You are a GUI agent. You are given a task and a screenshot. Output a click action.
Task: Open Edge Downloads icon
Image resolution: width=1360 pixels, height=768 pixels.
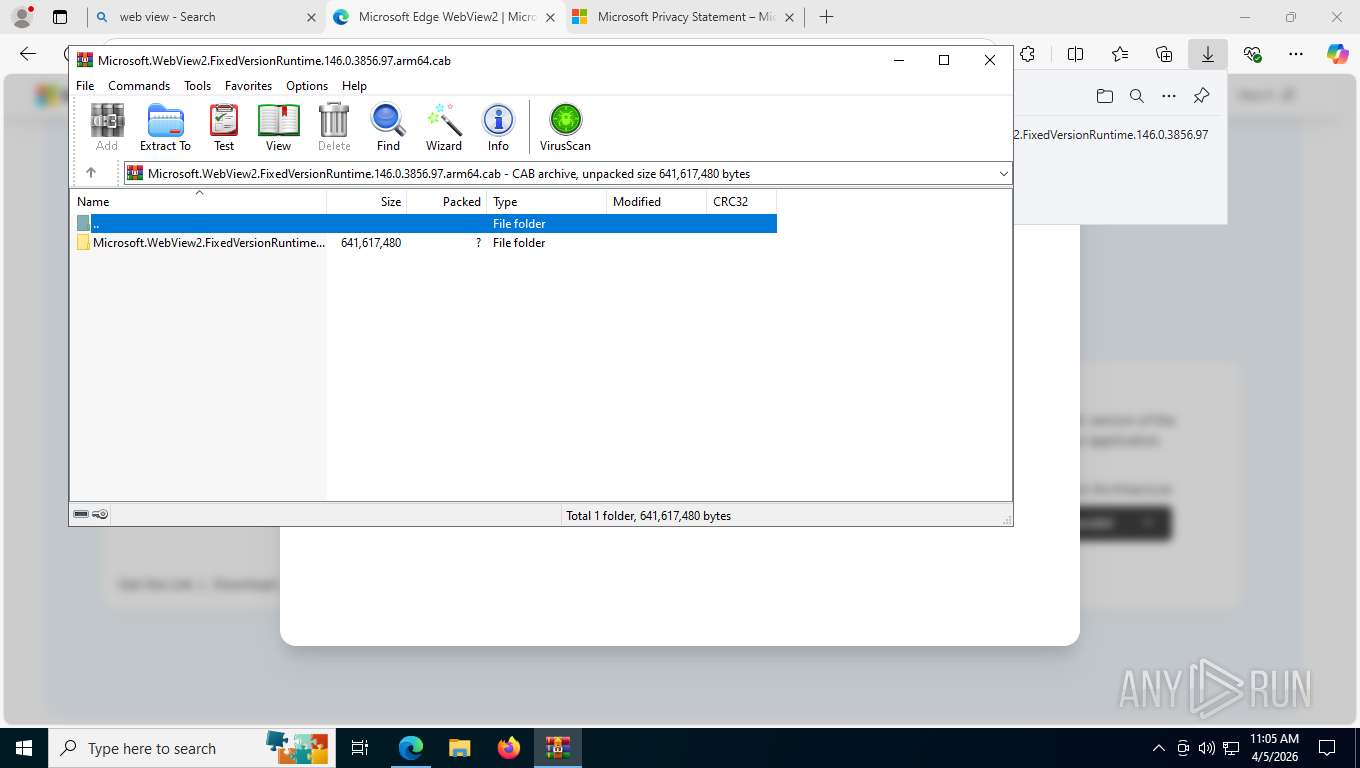[1208, 55]
